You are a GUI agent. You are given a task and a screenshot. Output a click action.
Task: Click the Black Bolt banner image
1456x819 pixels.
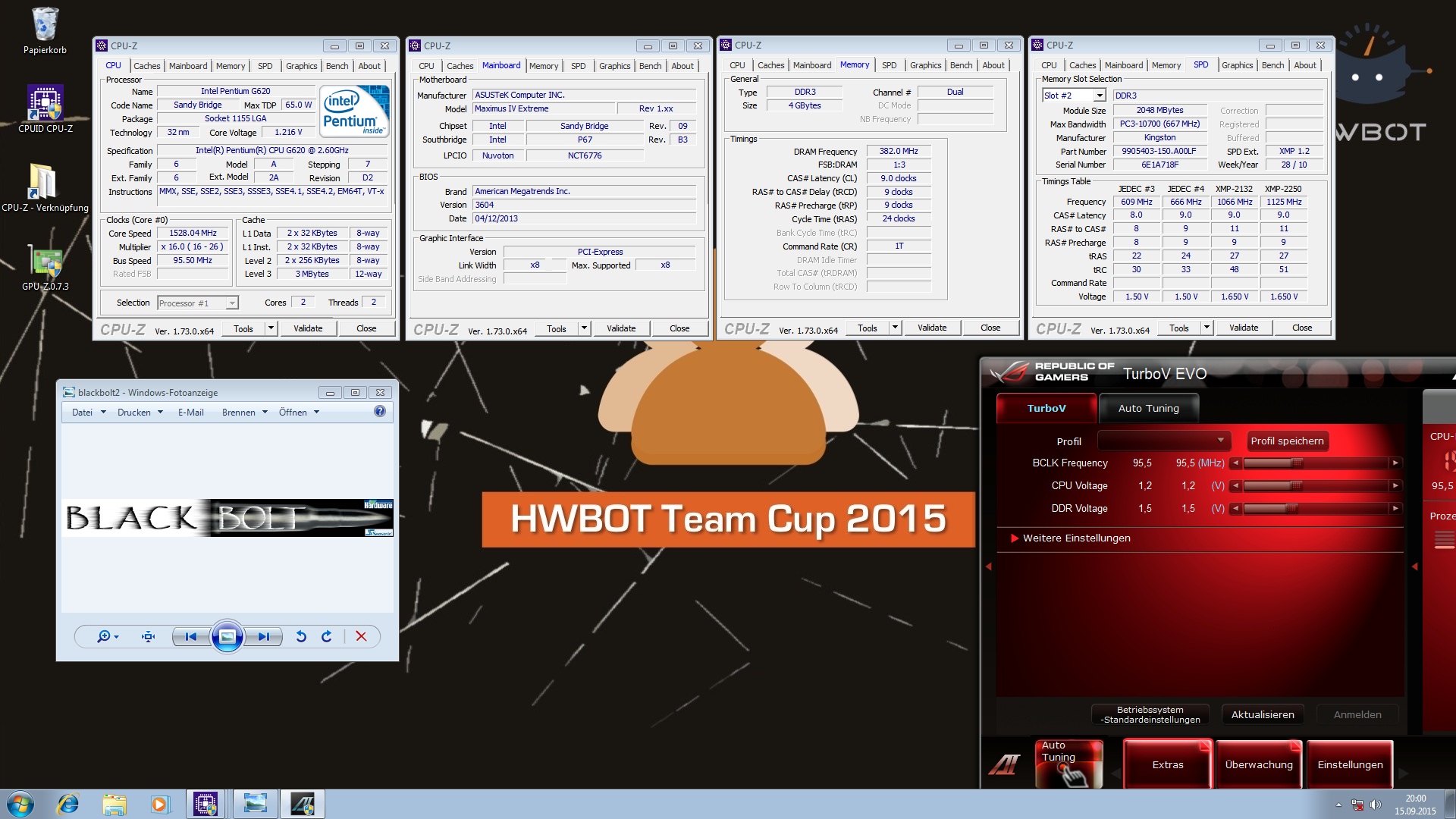[228, 518]
